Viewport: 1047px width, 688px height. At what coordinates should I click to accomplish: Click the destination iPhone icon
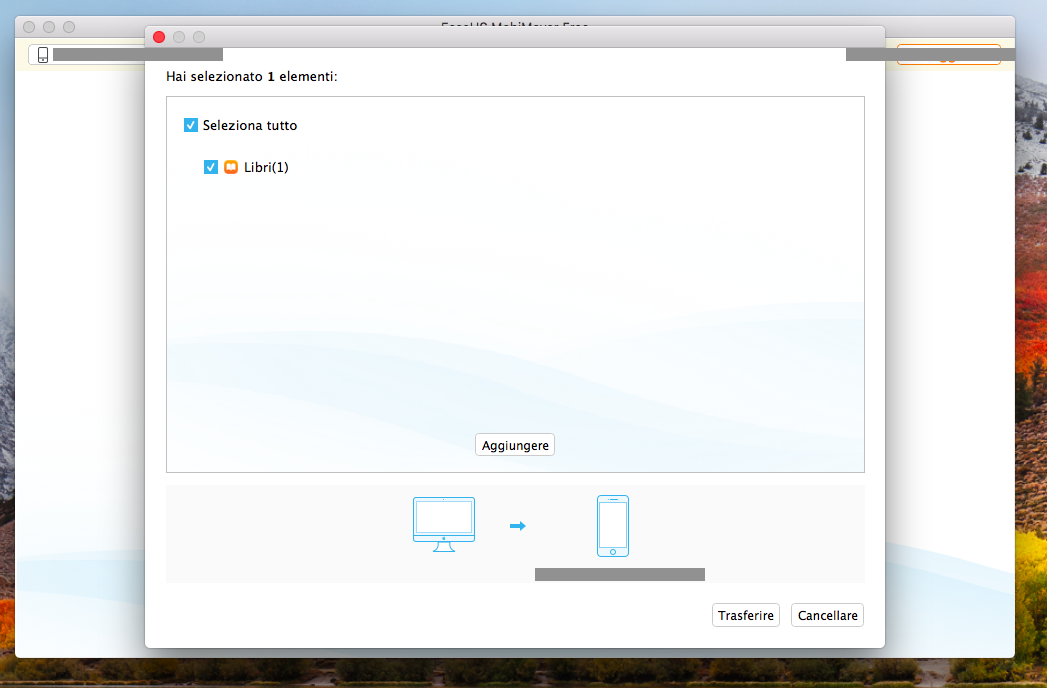pyautogui.click(x=613, y=526)
